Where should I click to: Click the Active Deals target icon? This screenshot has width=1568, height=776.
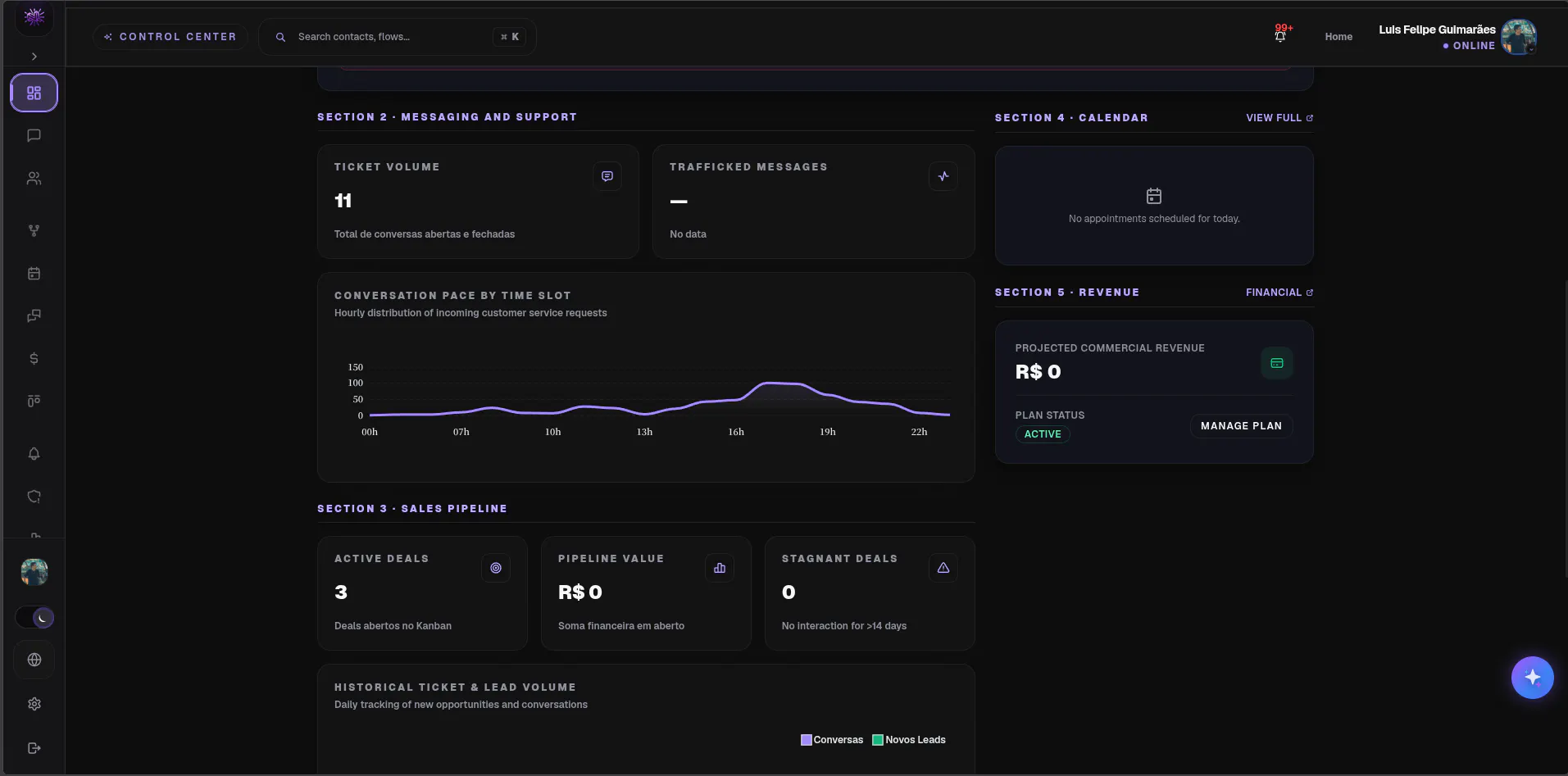496,568
